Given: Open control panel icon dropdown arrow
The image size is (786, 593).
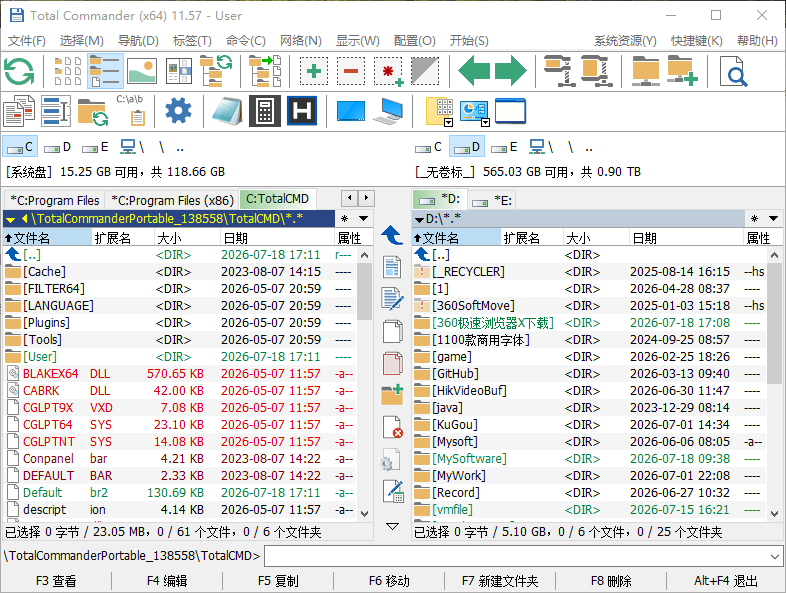Looking at the screenshot, I should [x=485, y=122].
